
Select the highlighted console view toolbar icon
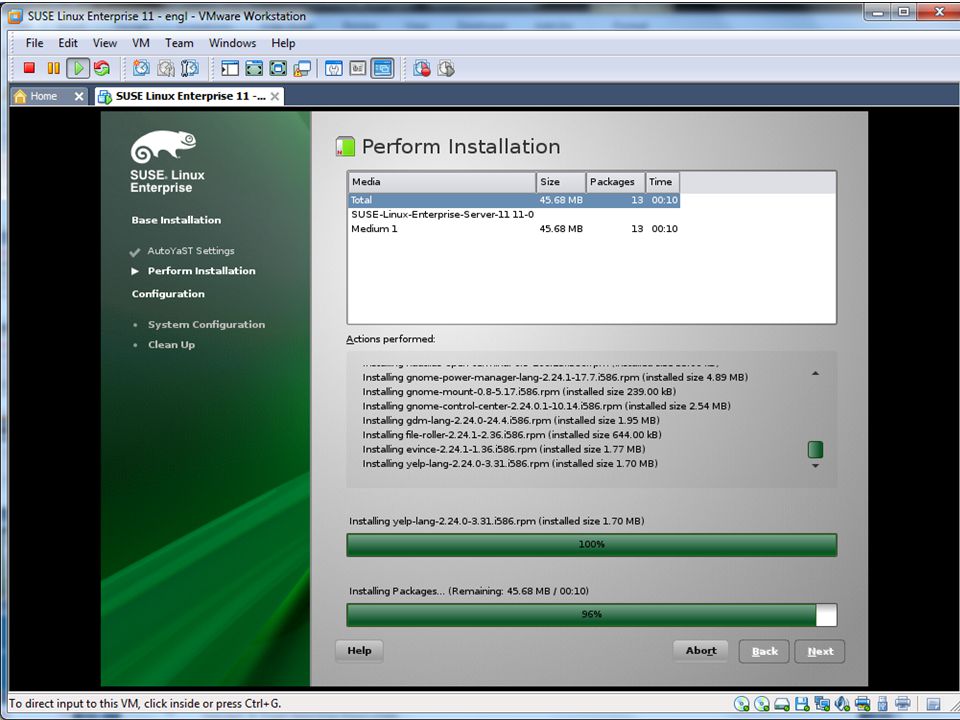point(382,68)
